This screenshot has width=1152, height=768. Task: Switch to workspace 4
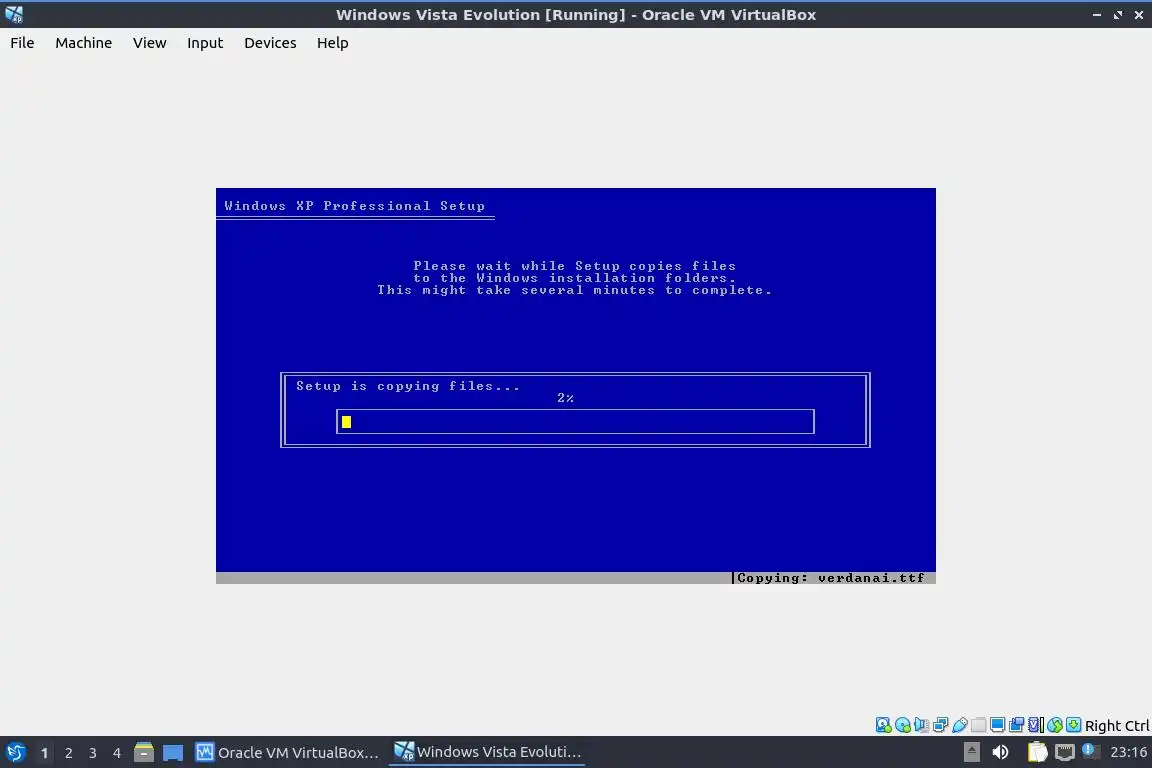[x=116, y=753]
